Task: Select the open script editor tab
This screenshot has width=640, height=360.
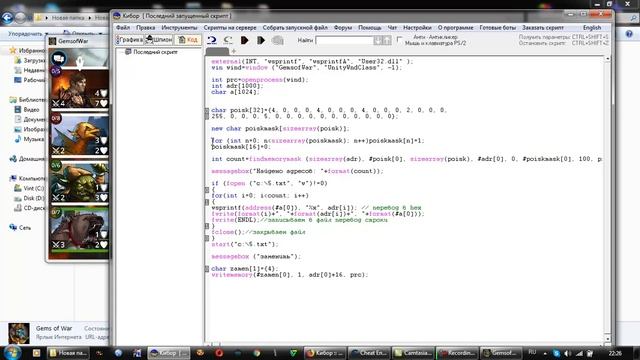Action: point(217,51)
